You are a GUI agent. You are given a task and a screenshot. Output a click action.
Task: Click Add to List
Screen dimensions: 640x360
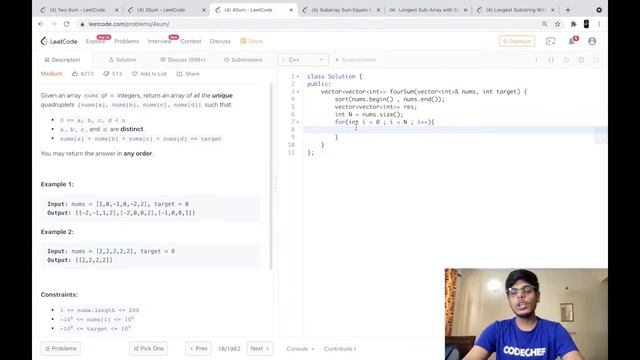point(149,74)
